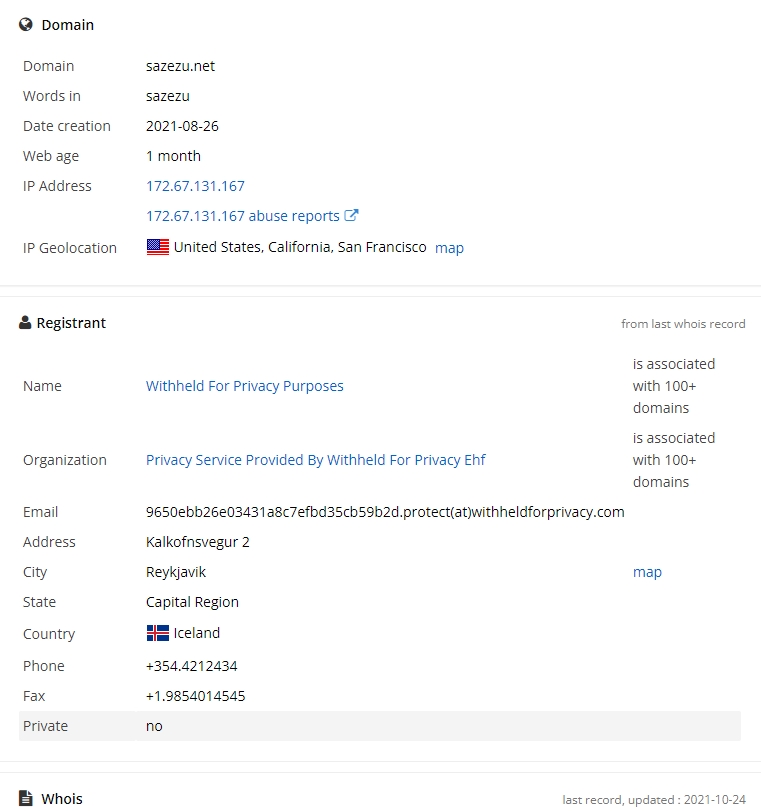Click the registrant email address text
The image size is (761, 811).
385,512
